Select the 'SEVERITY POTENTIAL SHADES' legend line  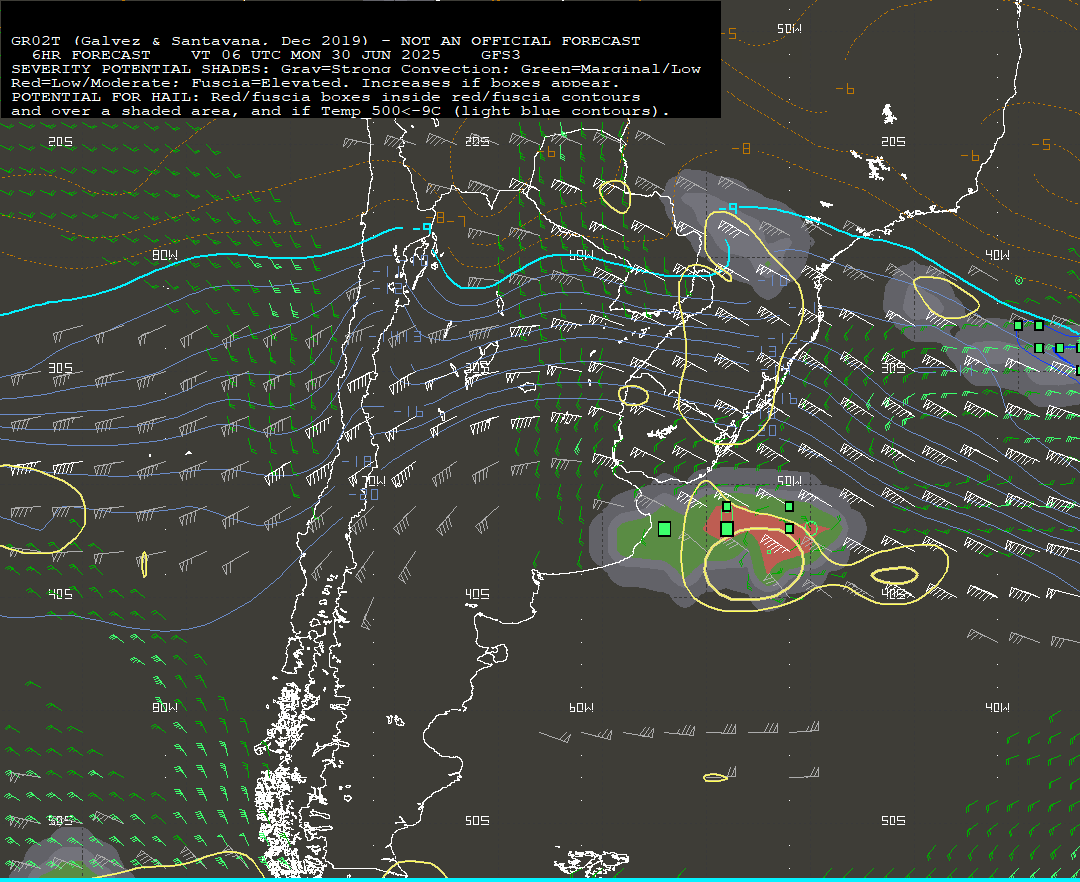pos(356,69)
